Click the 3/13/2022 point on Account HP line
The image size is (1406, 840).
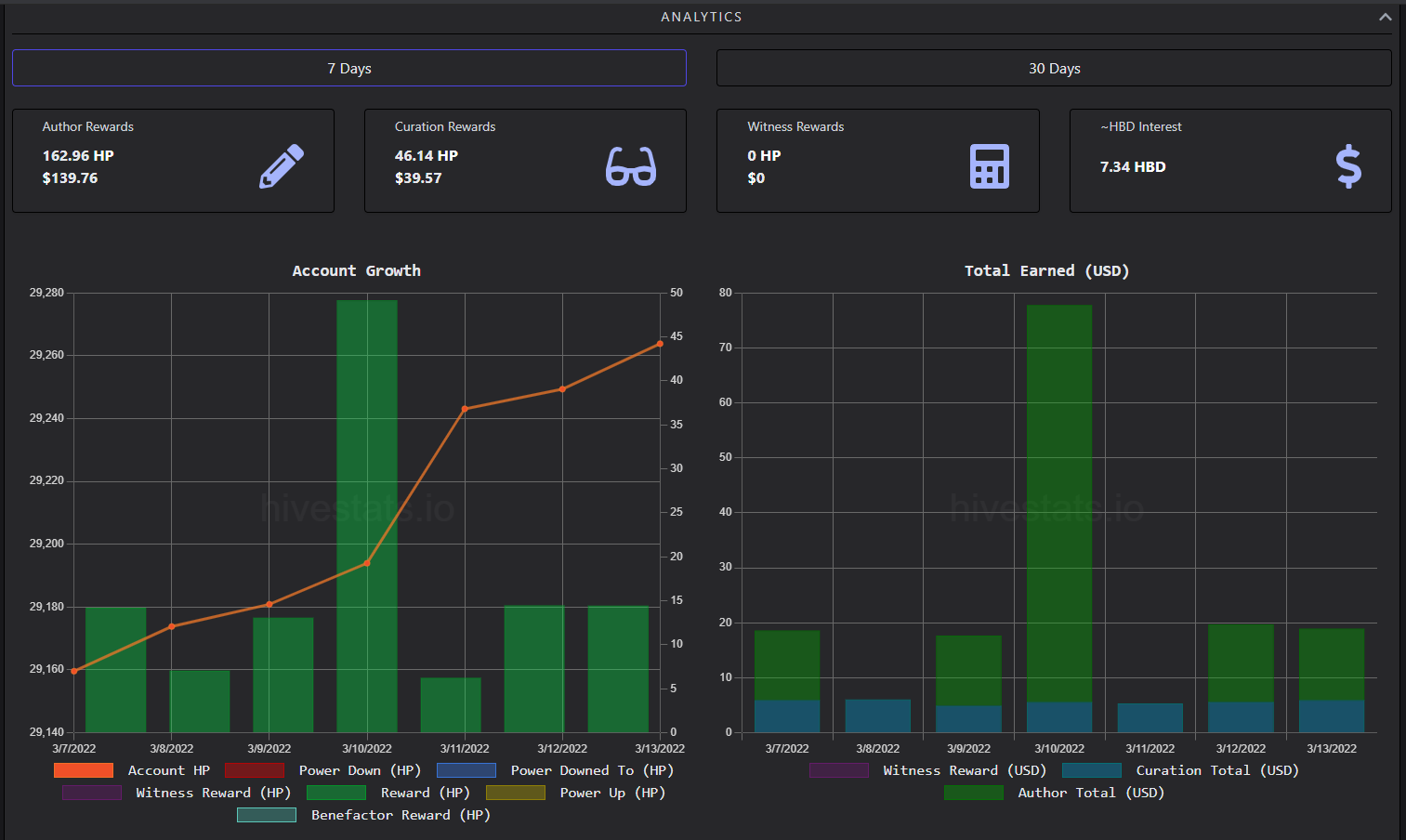(x=660, y=344)
